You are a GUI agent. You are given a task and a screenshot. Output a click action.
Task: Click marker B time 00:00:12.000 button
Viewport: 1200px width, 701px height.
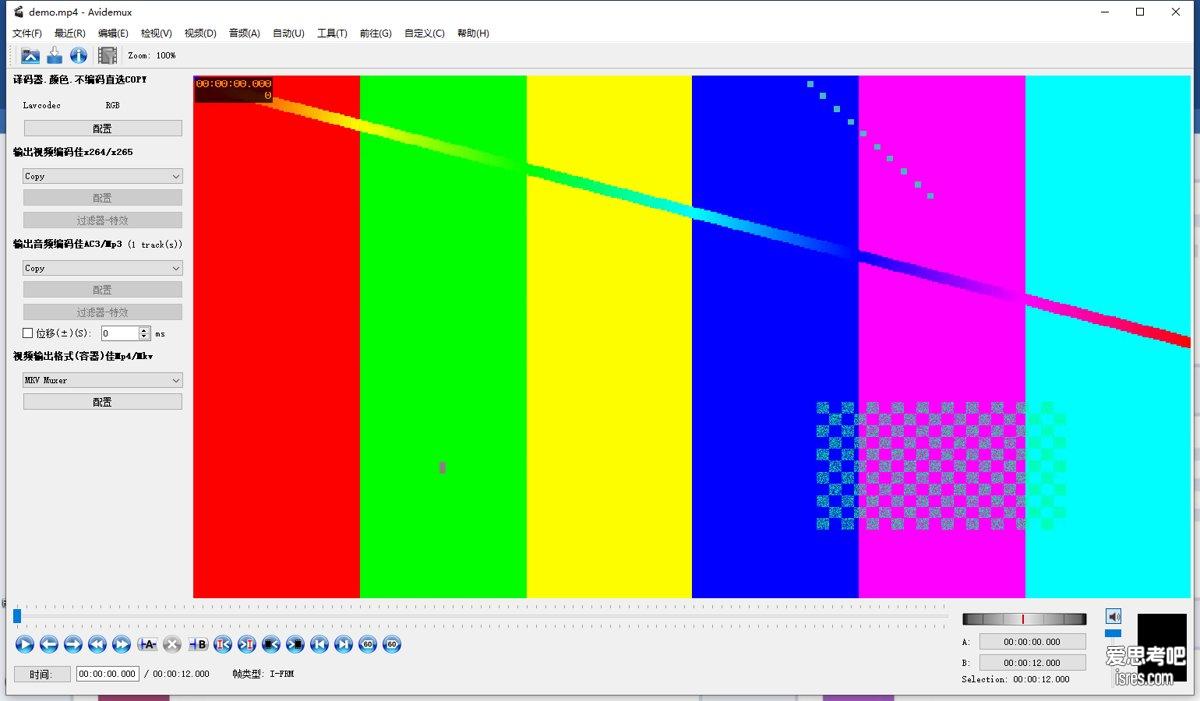pos(1032,662)
